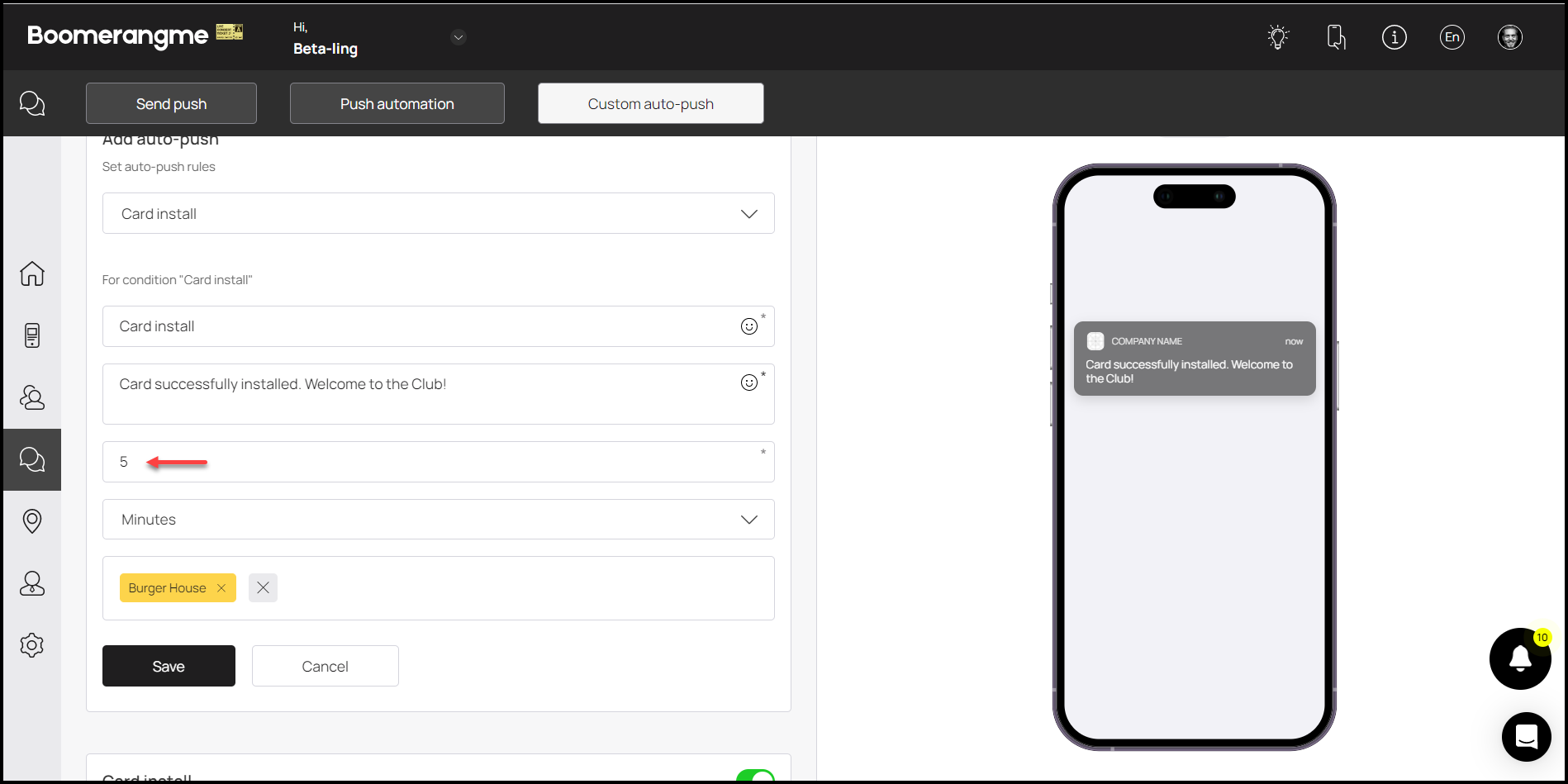Open the support chat widget button
This screenshot has width=1568, height=784.
(x=1526, y=736)
